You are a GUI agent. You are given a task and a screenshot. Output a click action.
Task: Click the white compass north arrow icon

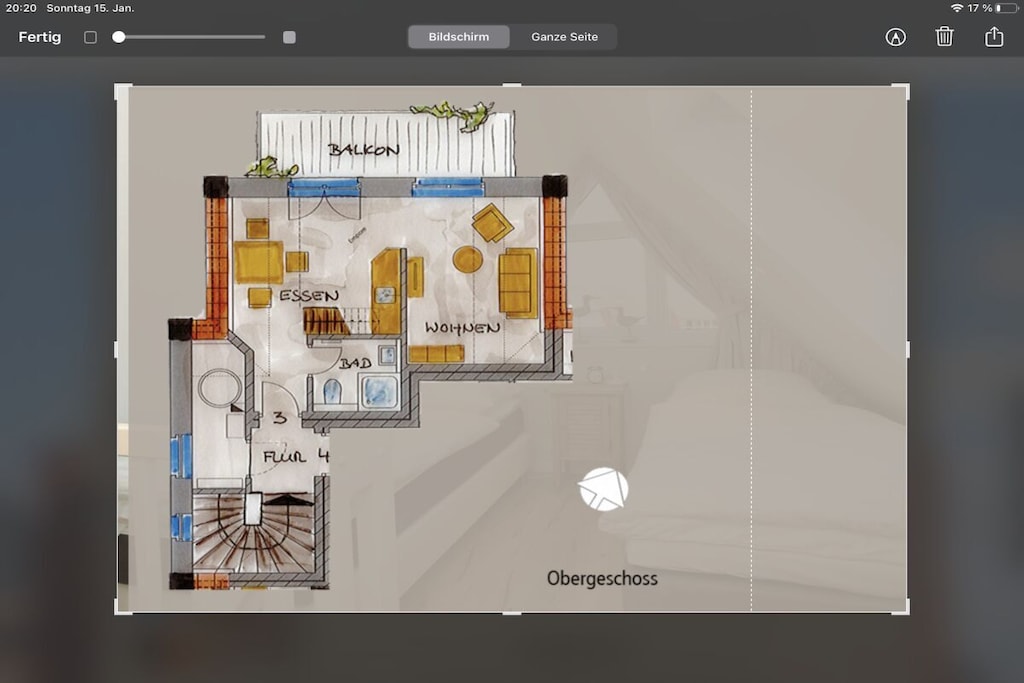pyautogui.click(x=603, y=489)
